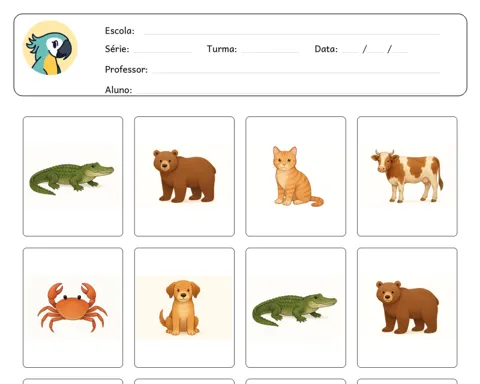Viewport: 480px width, 384px height.
Task: Click the Data: label text
Action: [x=326, y=49]
